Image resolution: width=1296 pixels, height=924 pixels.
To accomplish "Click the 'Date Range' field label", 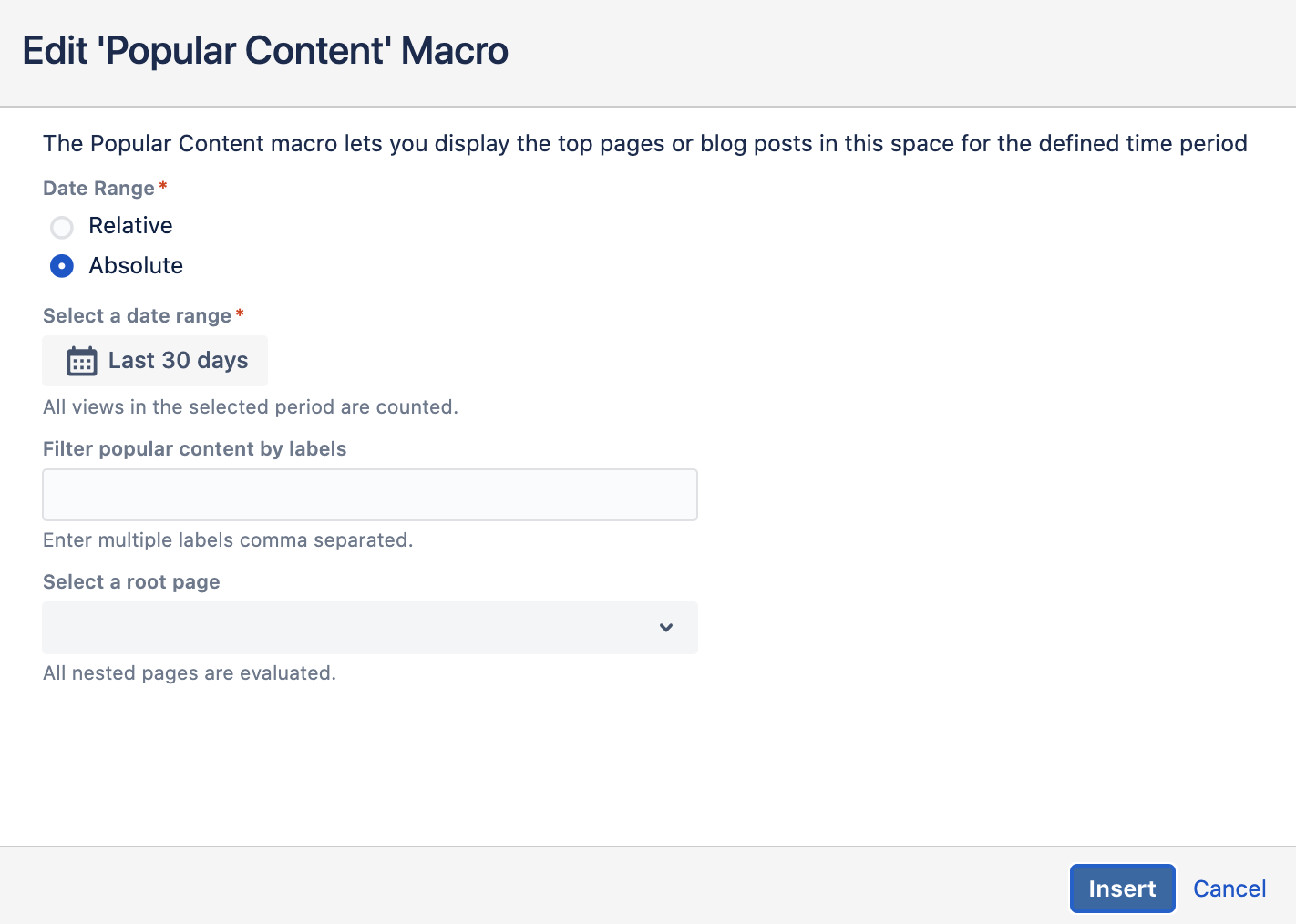I will pyautogui.click(x=98, y=189).
